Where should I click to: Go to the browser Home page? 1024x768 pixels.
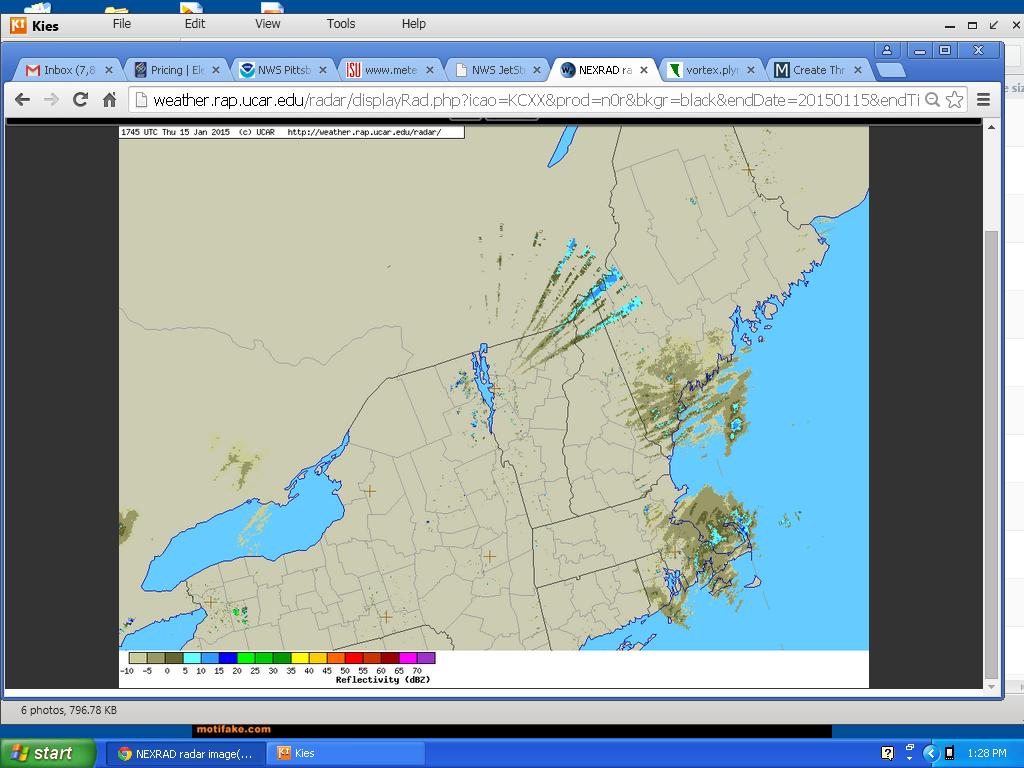click(110, 99)
